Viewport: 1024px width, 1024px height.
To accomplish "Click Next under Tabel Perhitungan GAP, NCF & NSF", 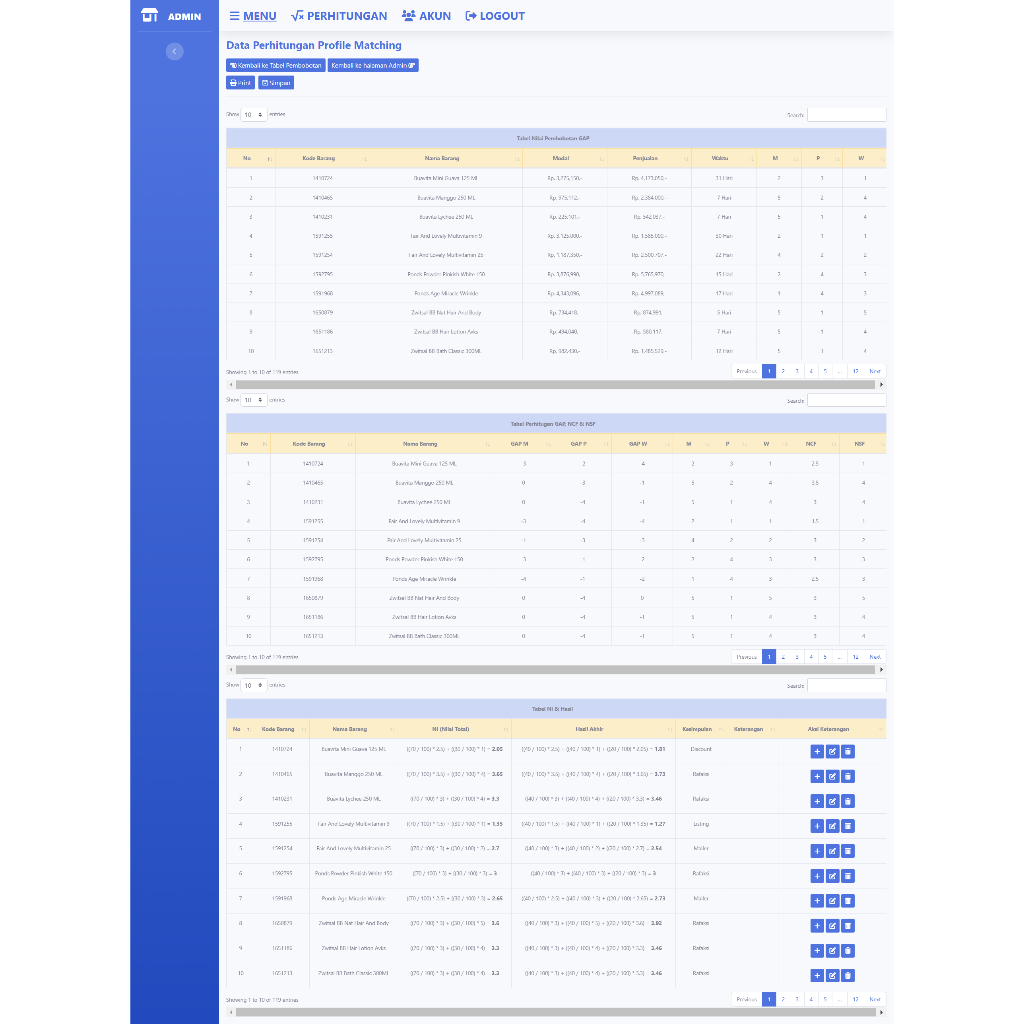I will click(x=875, y=657).
